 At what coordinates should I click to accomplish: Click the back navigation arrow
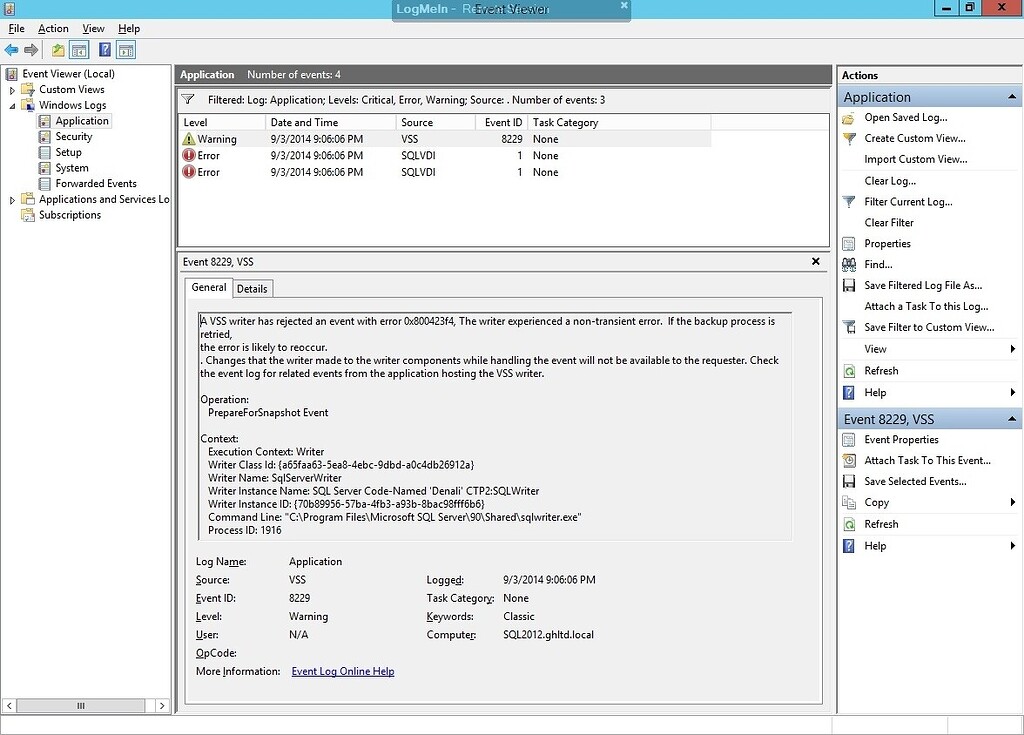[x=11, y=49]
